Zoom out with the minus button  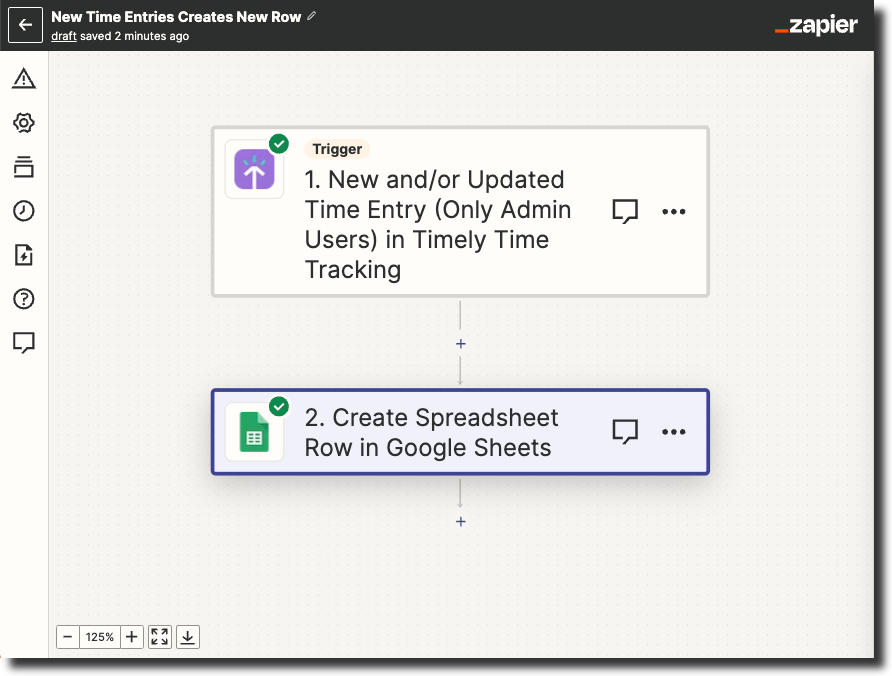click(67, 637)
